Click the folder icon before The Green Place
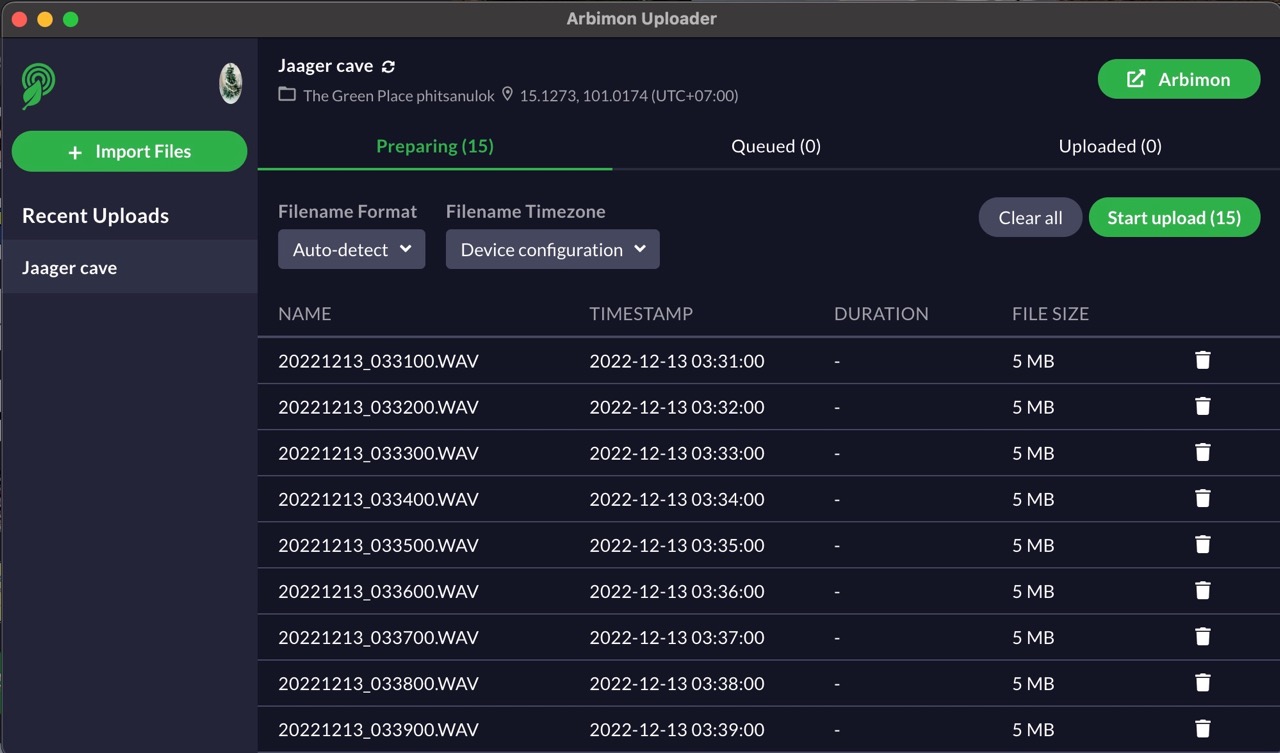Image resolution: width=1280 pixels, height=753 pixels. tap(287, 94)
